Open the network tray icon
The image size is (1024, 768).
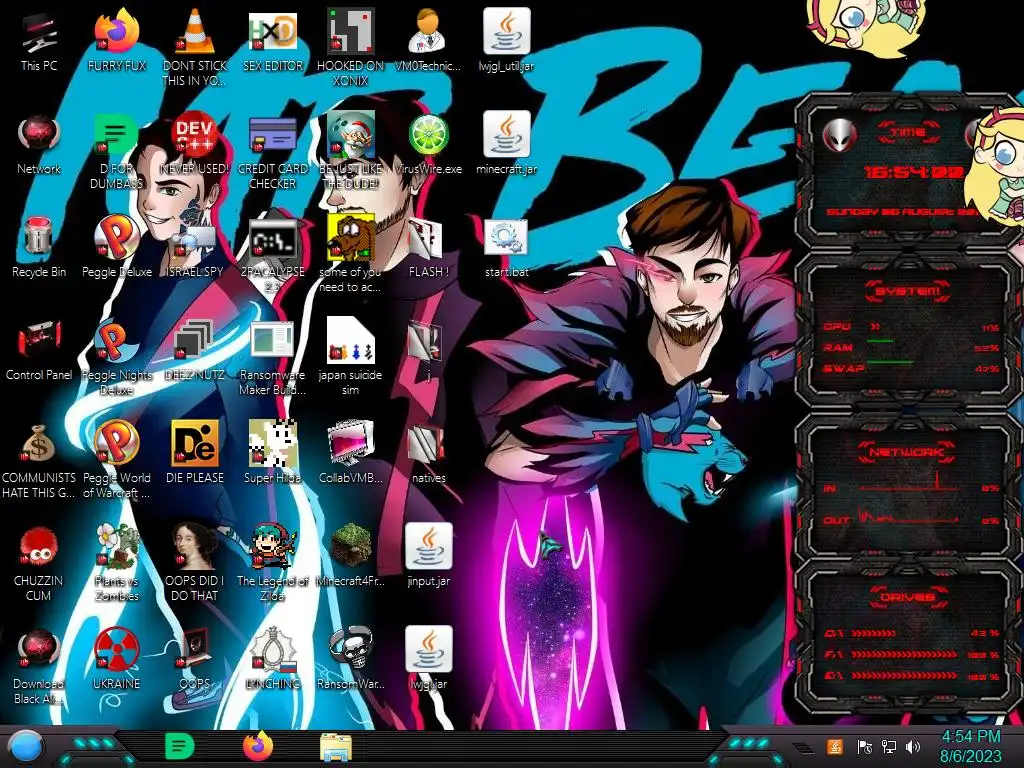point(889,747)
